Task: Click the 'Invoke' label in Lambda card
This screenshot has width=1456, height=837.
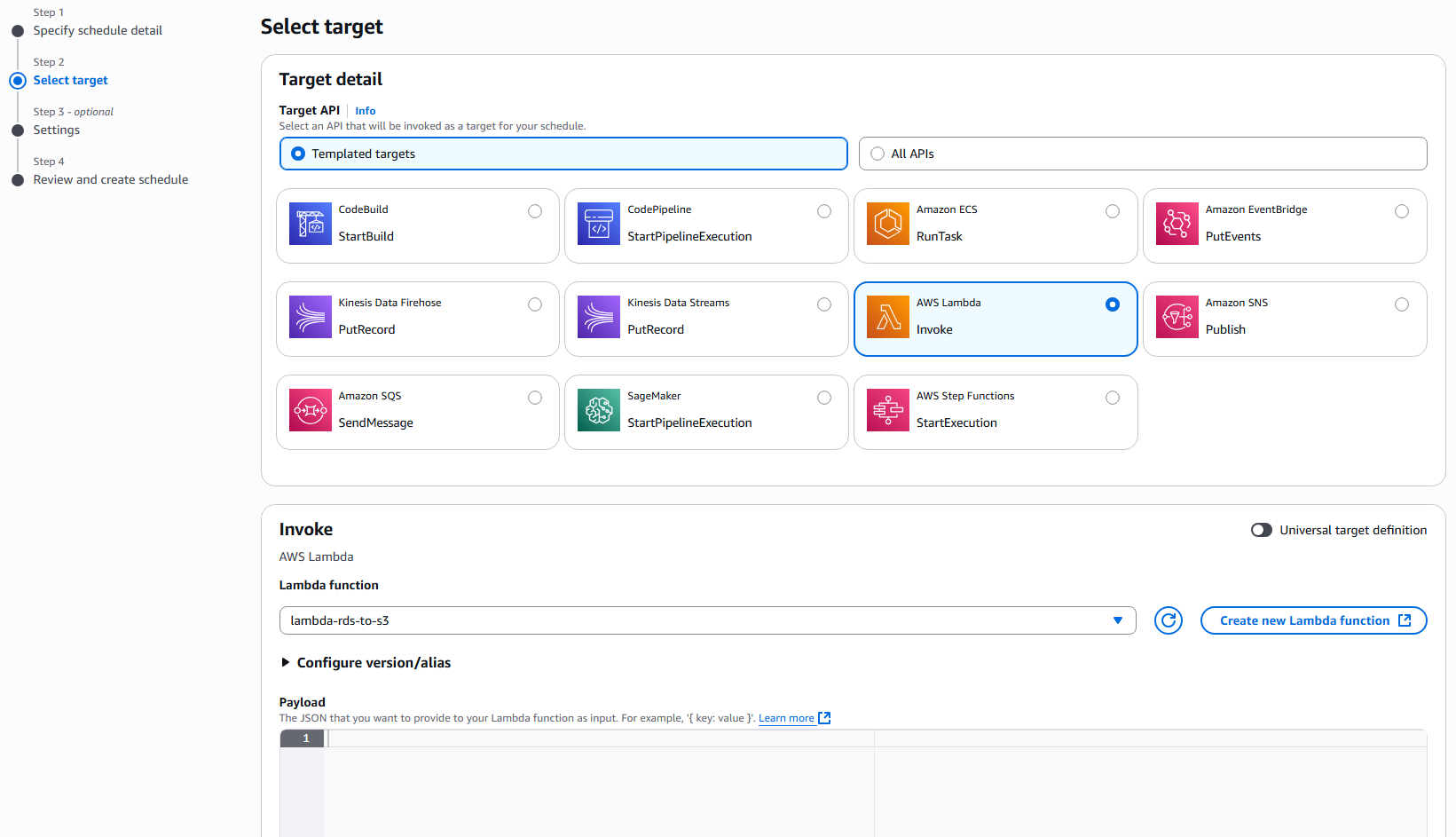Action: tap(934, 329)
